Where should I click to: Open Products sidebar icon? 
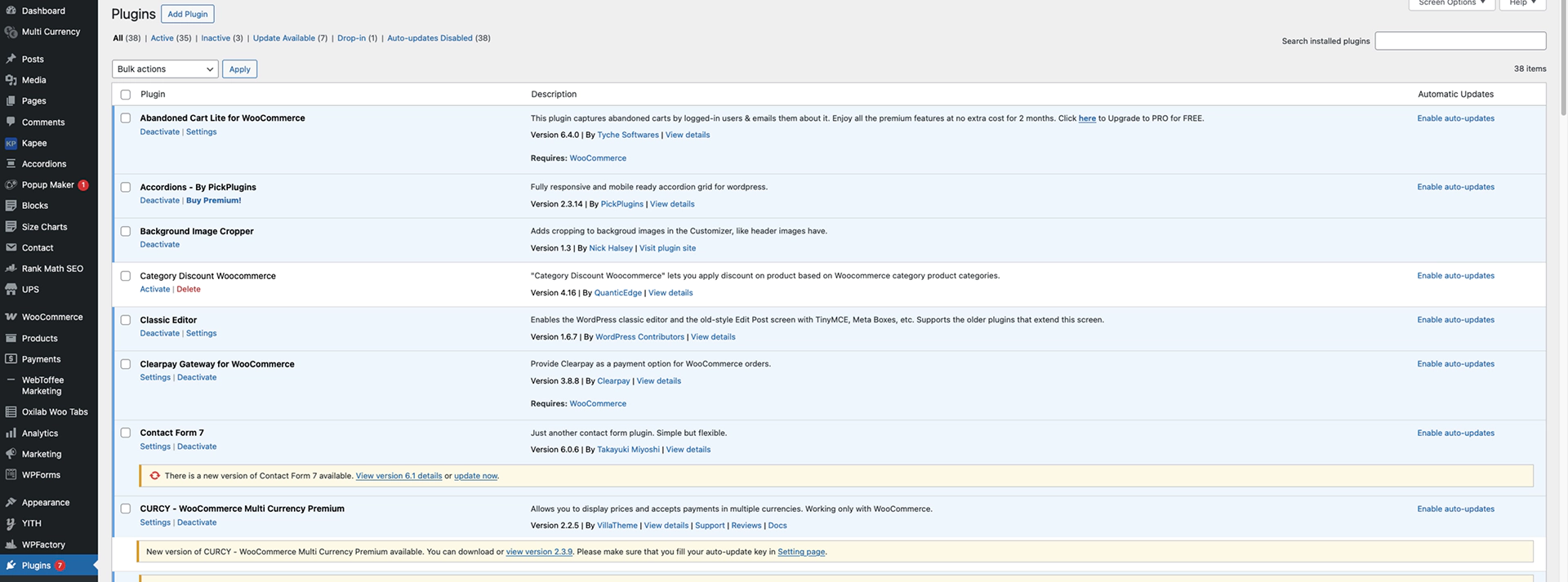11,338
